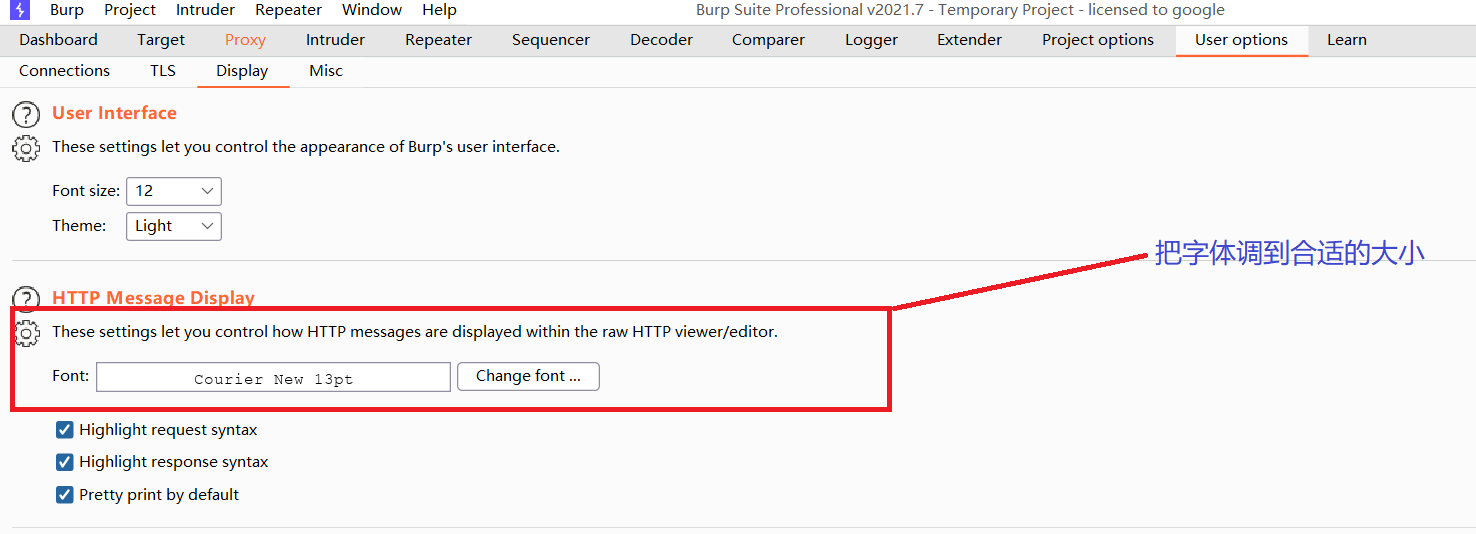Open help for HTTP Message Display section

(25, 297)
